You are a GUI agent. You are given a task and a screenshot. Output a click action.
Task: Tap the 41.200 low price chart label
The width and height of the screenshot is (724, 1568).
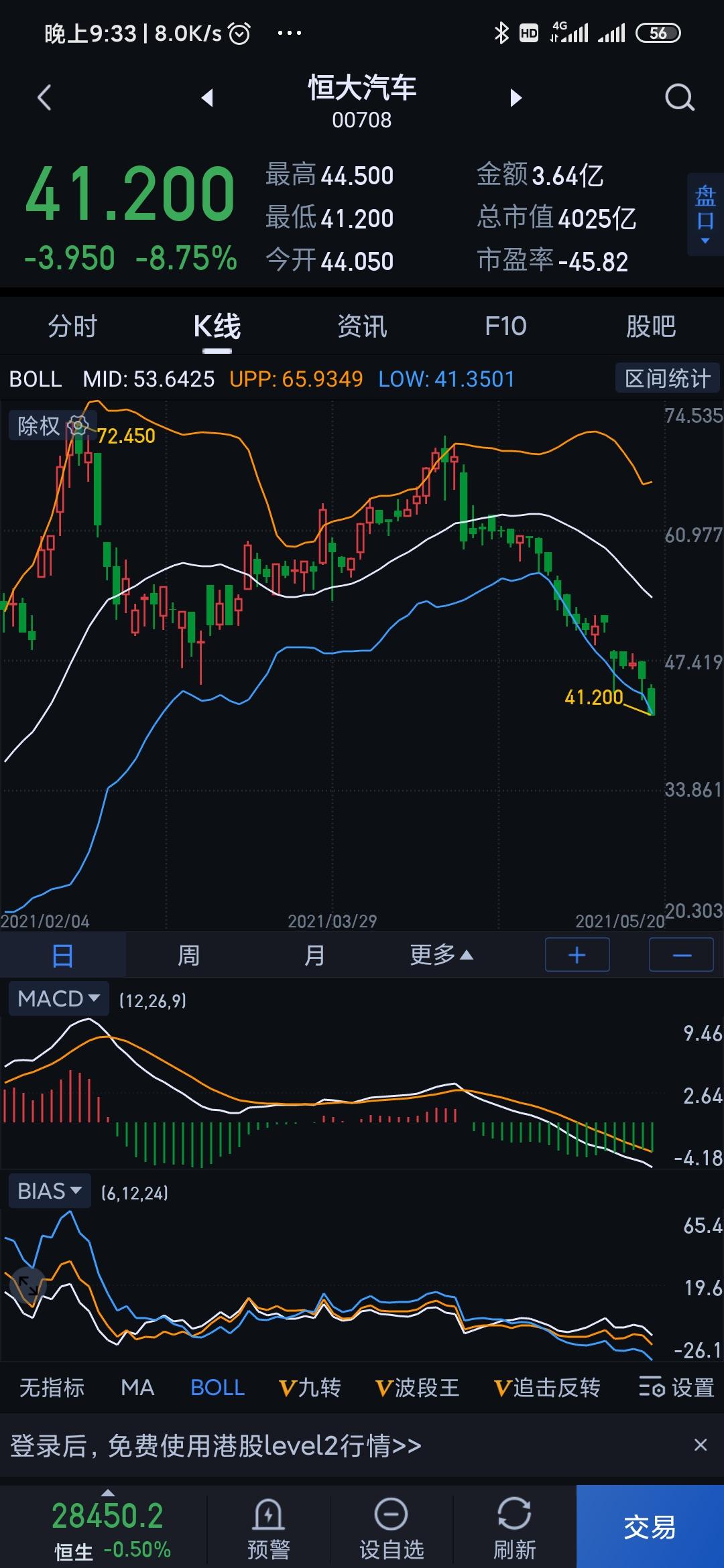point(594,698)
